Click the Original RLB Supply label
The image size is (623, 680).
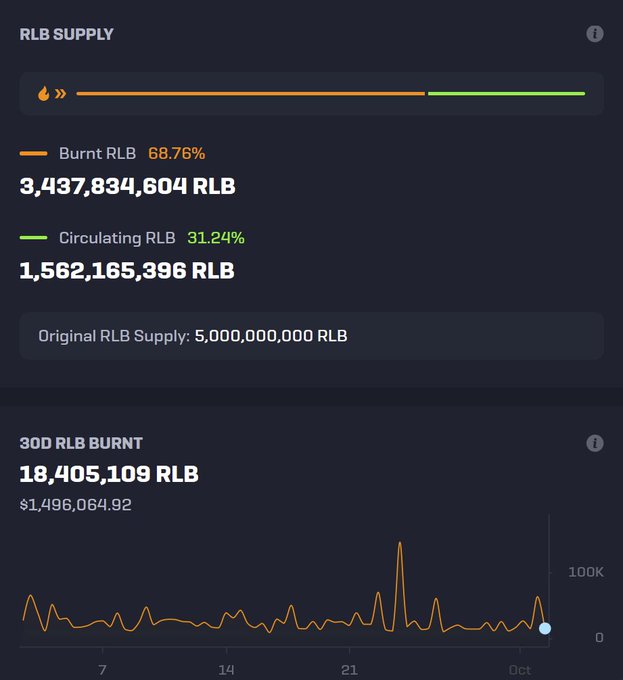pyautogui.click(x=114, y=336)
